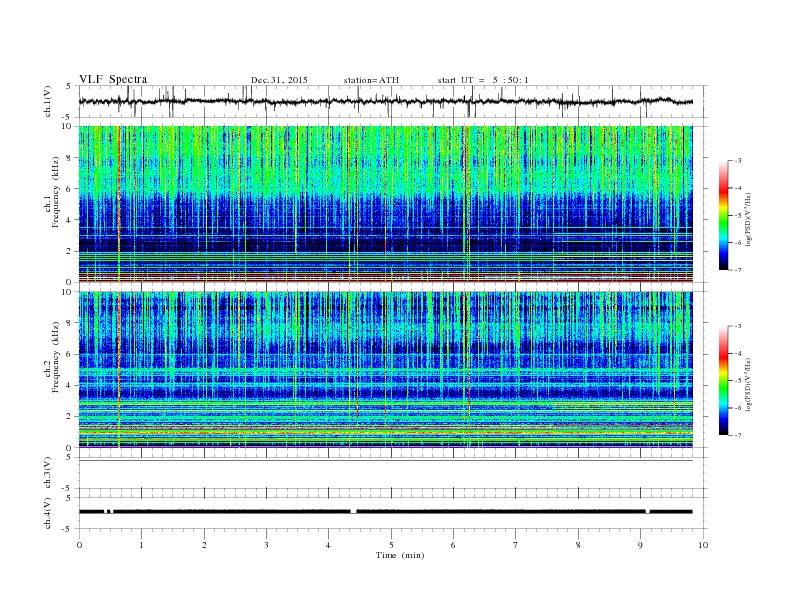Click the "5" tick on the time axis
Image resolution: width=792 pixels, height=612 pixels.
point(391,545)
